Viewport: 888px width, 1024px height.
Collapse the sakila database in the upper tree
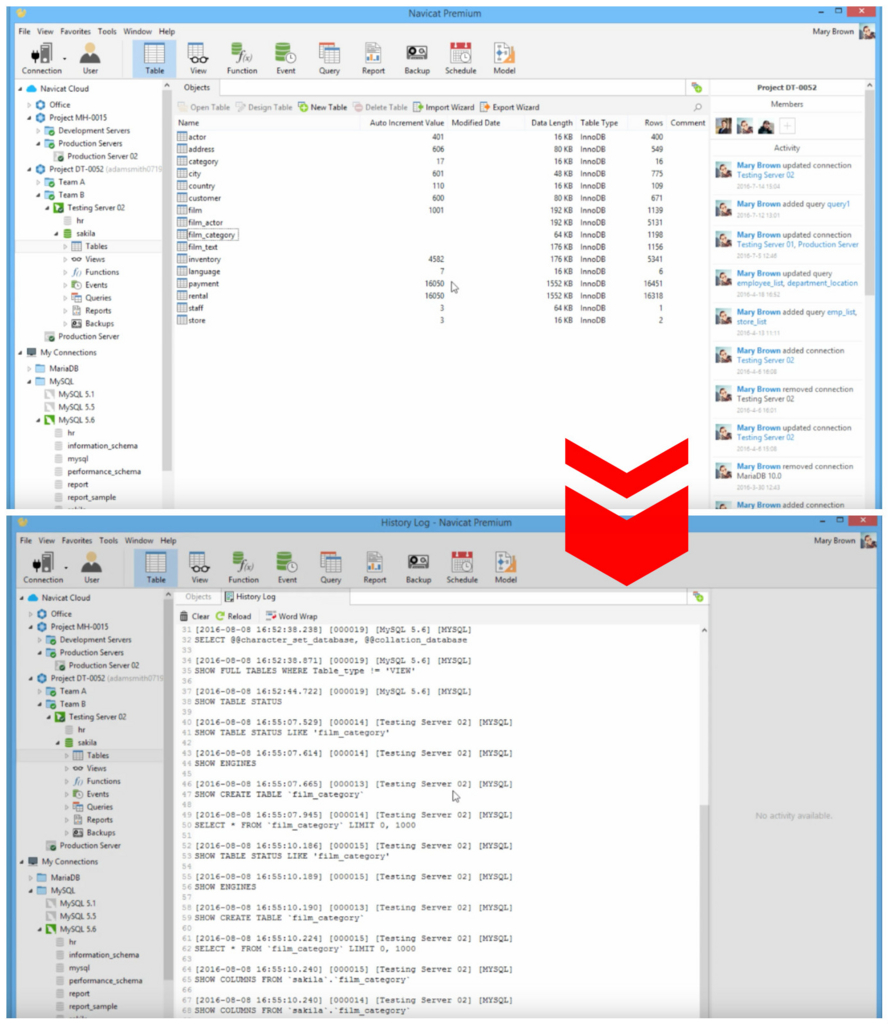[56, 234]
